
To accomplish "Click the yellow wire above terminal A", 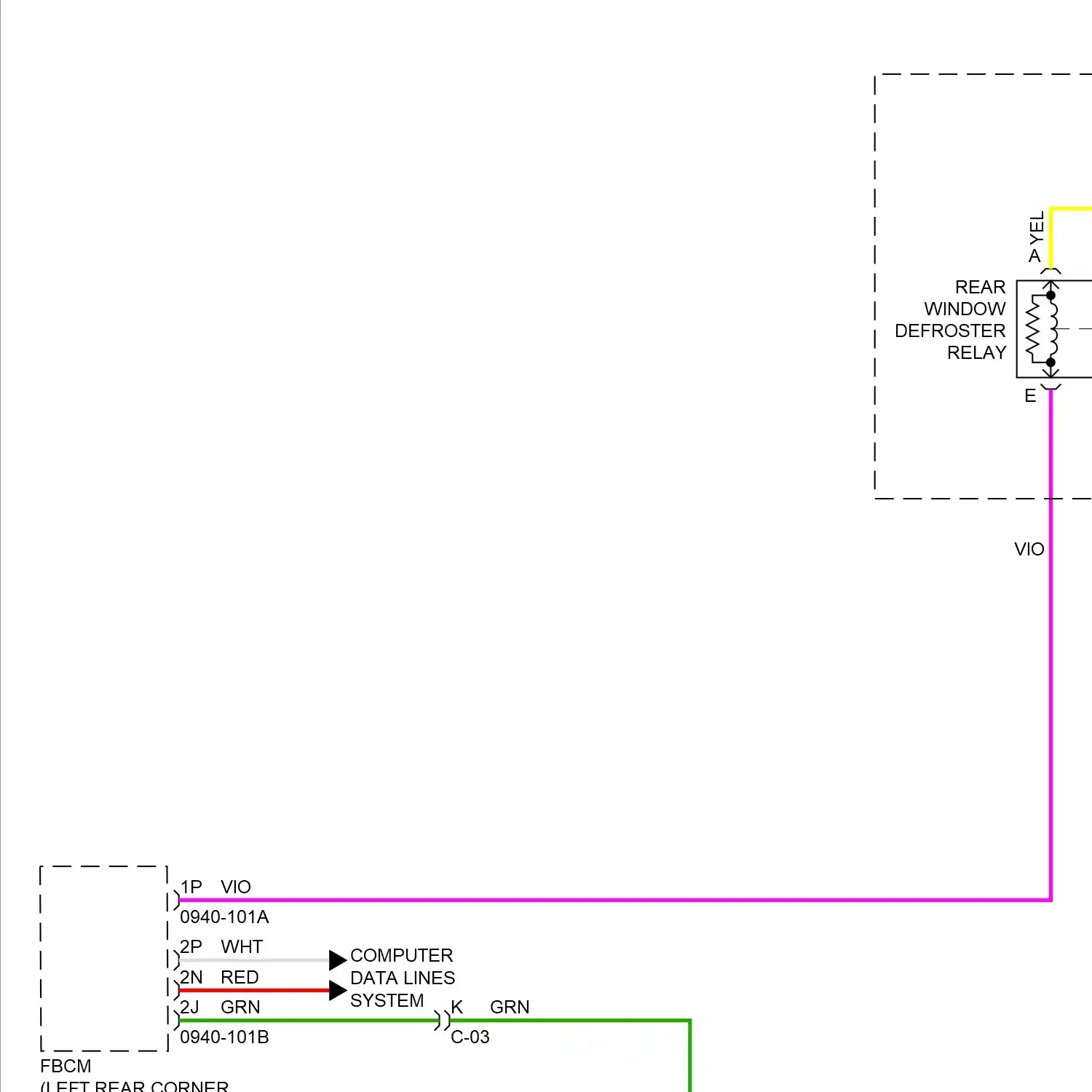I will pyautogui.click(x=1051, y=238).
